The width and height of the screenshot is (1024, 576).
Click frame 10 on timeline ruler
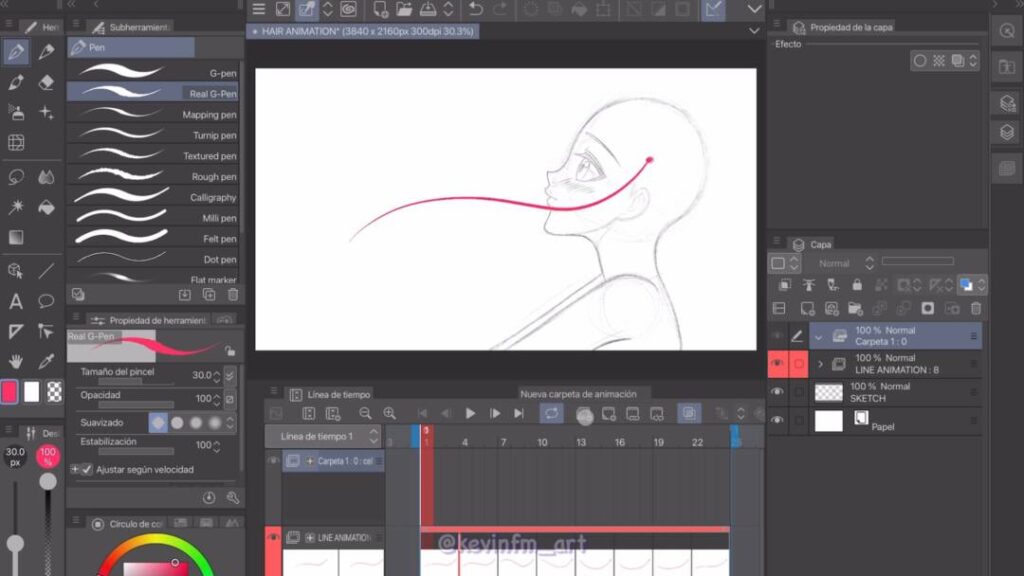point(542,442)
